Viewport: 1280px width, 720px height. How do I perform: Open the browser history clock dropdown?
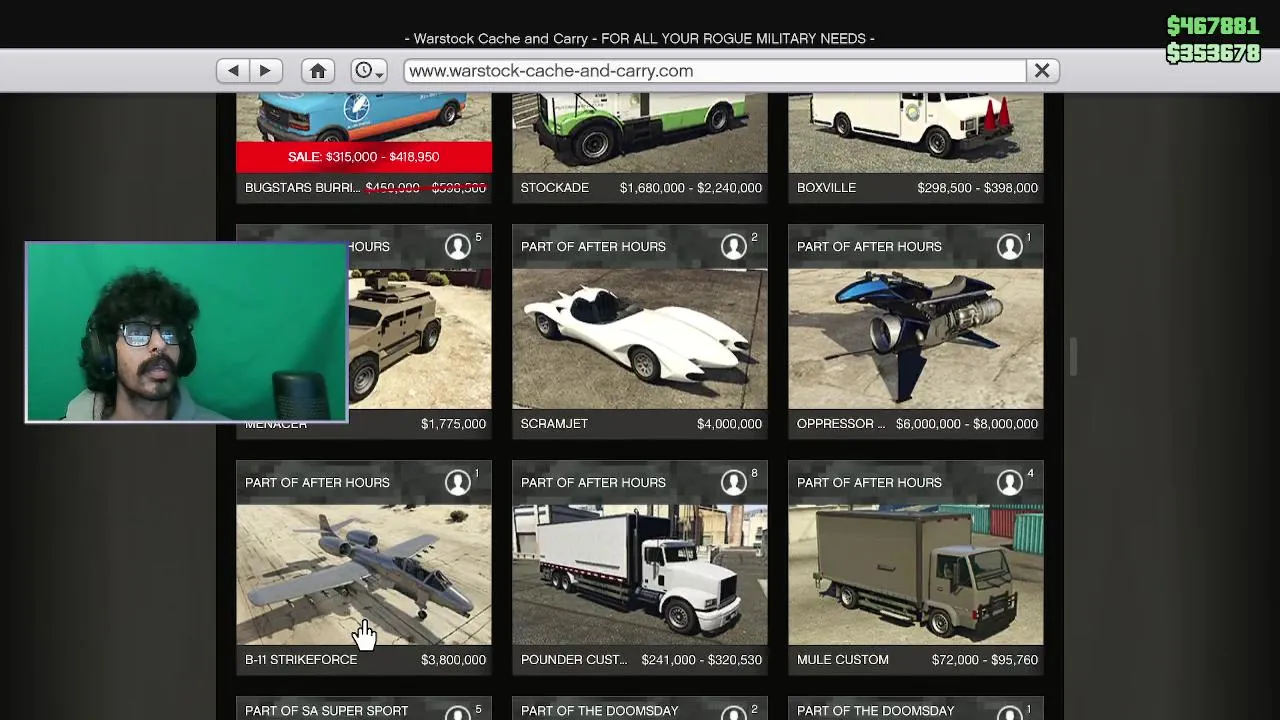pos(369,71)
